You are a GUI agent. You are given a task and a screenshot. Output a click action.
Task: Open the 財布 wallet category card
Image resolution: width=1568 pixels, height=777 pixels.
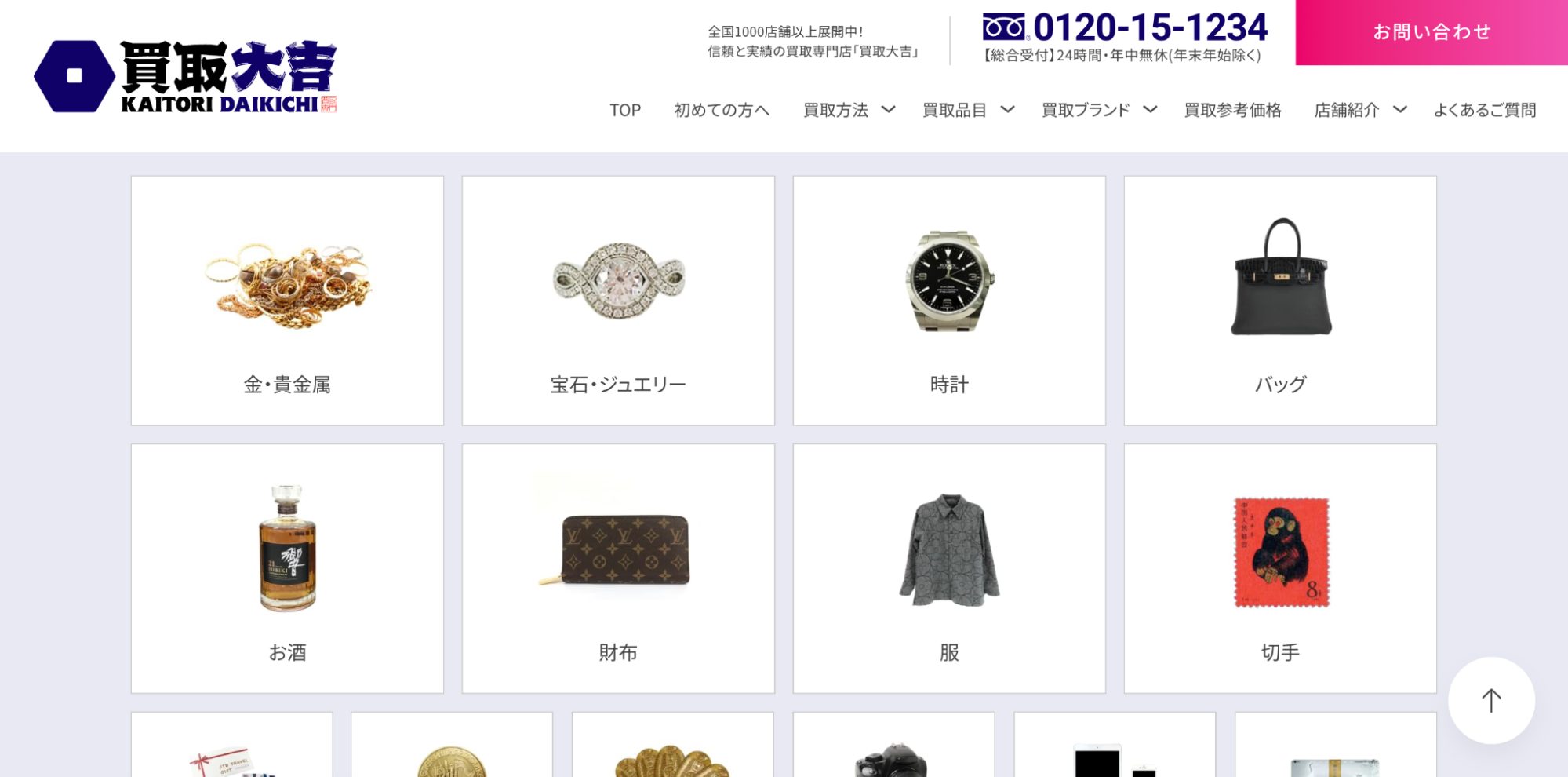pos(618,568)
